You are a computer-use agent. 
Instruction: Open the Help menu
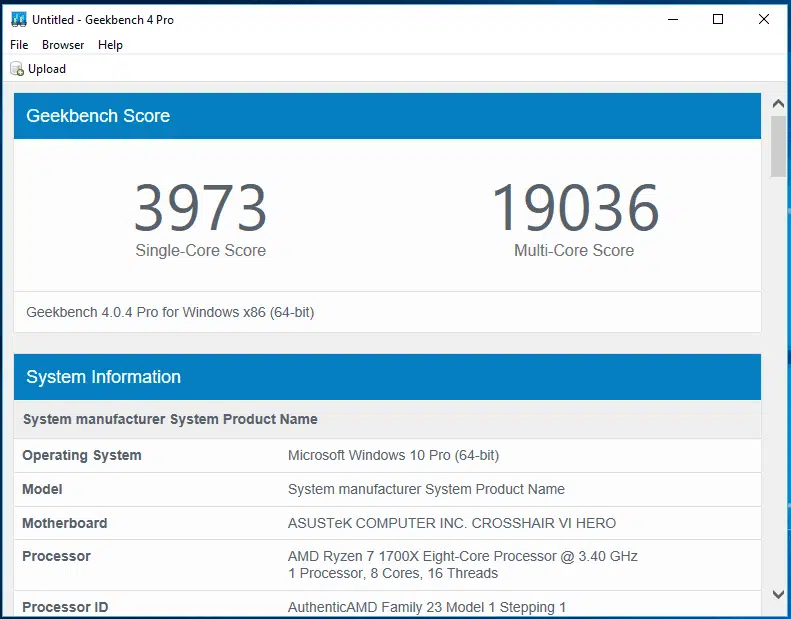point(110,45)
